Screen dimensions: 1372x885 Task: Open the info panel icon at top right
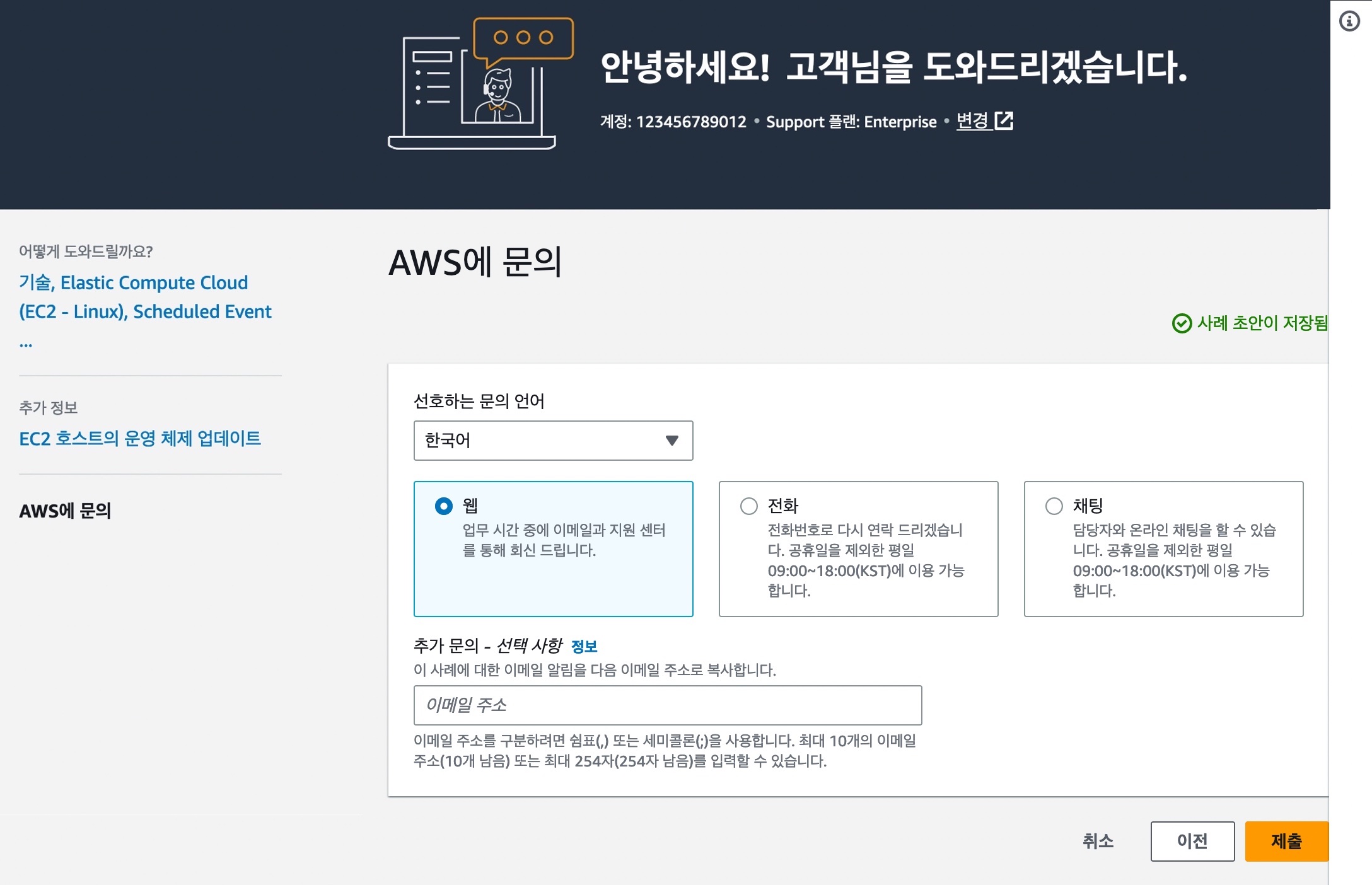1349,21
